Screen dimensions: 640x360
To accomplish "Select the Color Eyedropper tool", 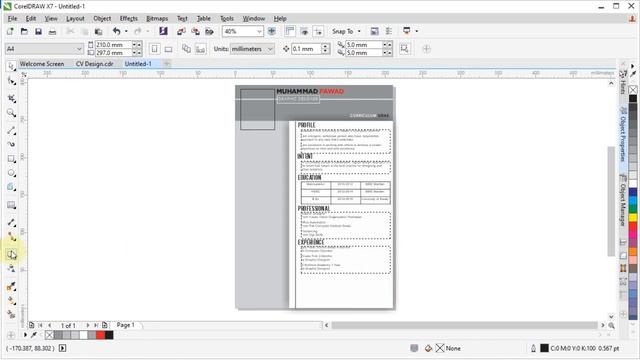I will pos(11,286).
